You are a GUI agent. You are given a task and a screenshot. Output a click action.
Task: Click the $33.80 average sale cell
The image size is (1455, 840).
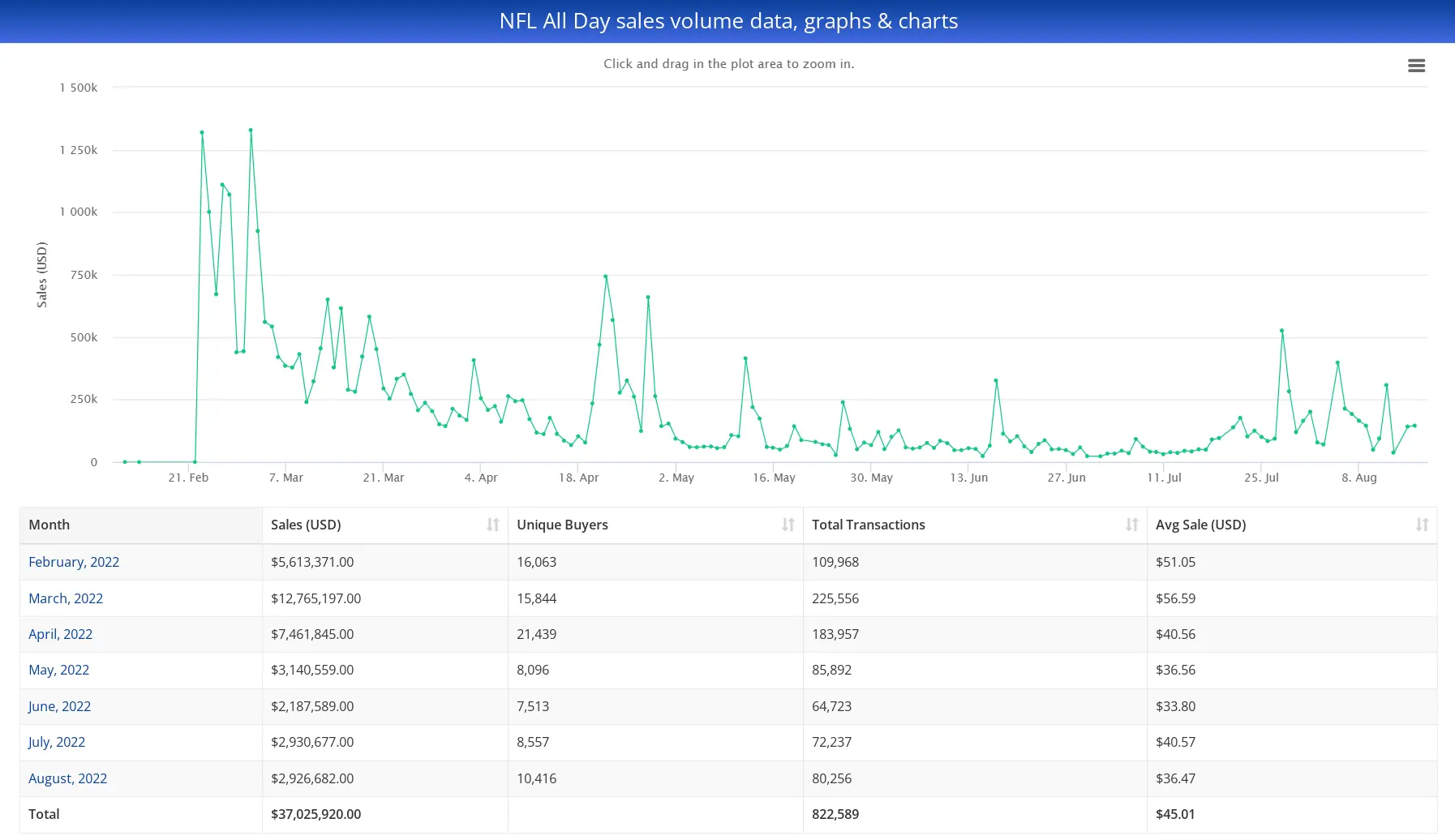(x=1292, y=706)
